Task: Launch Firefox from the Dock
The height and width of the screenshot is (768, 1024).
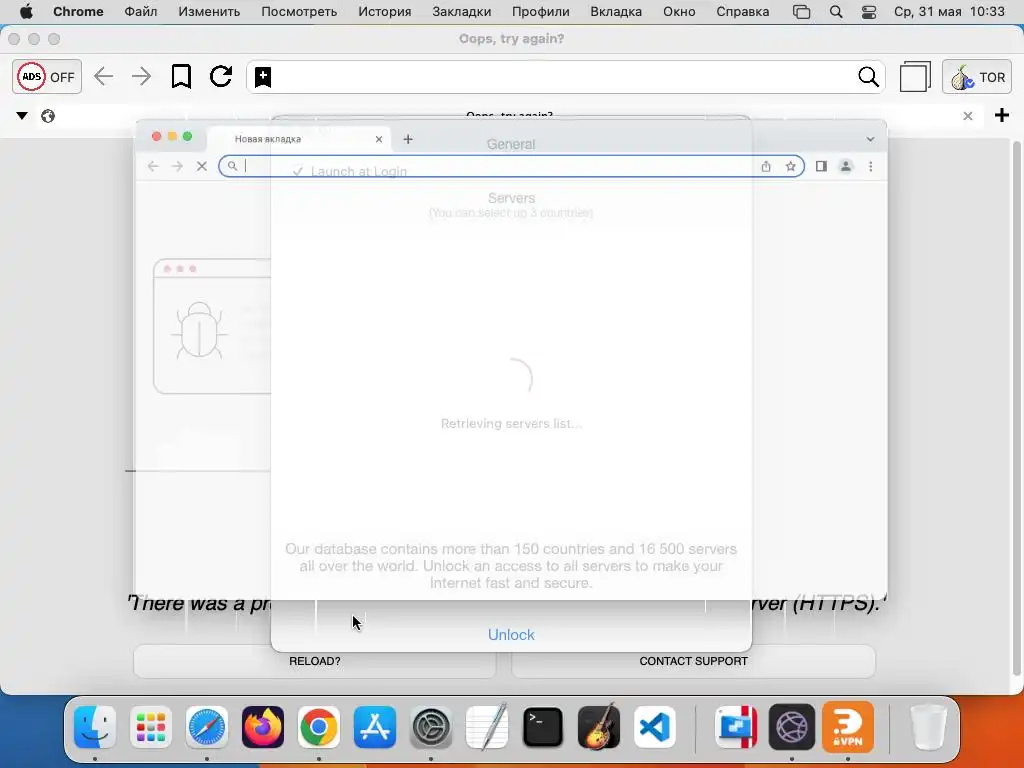Action: pos(263,727)
